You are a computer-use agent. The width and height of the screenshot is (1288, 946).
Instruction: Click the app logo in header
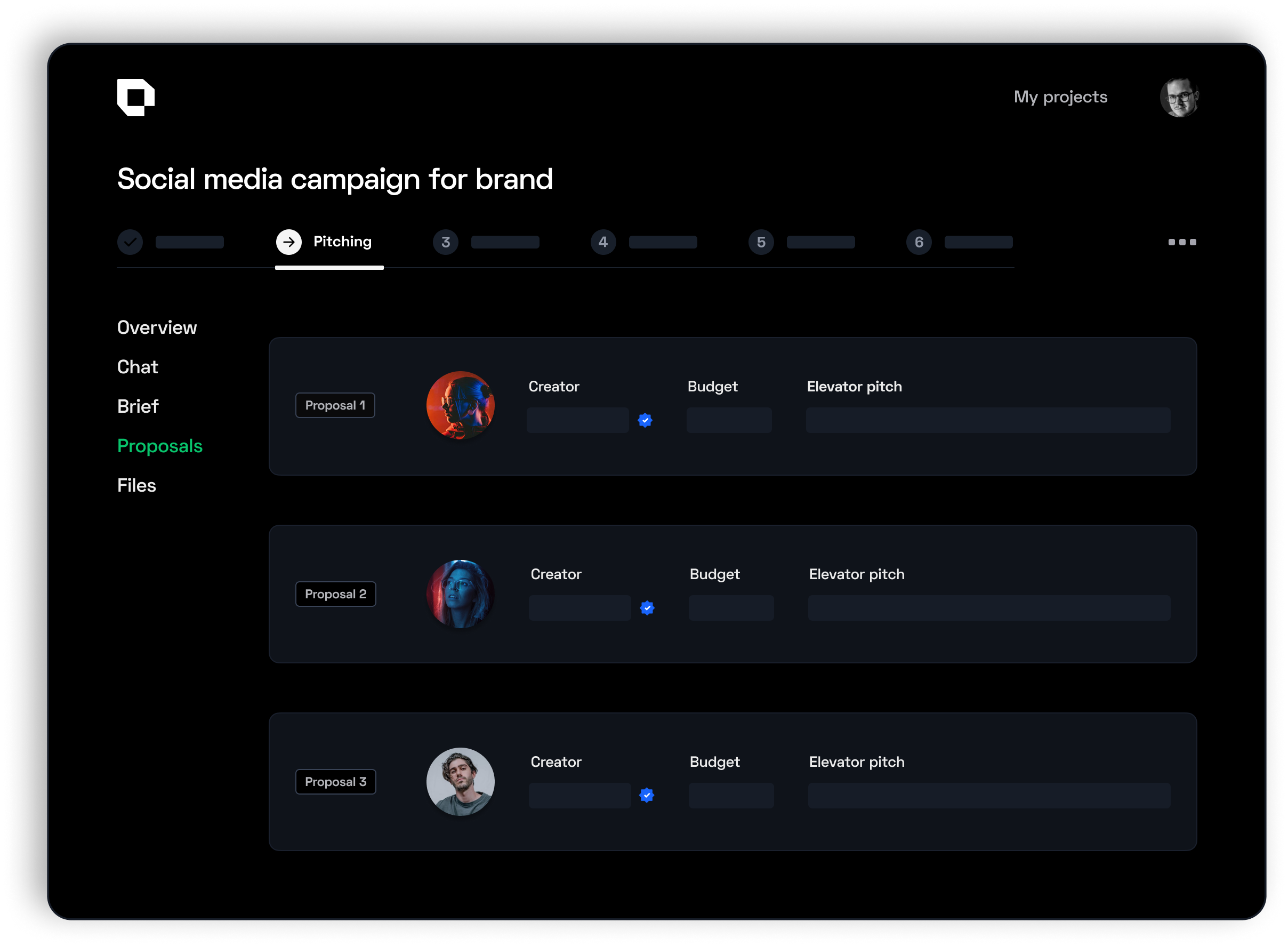[x=135, y=98]
